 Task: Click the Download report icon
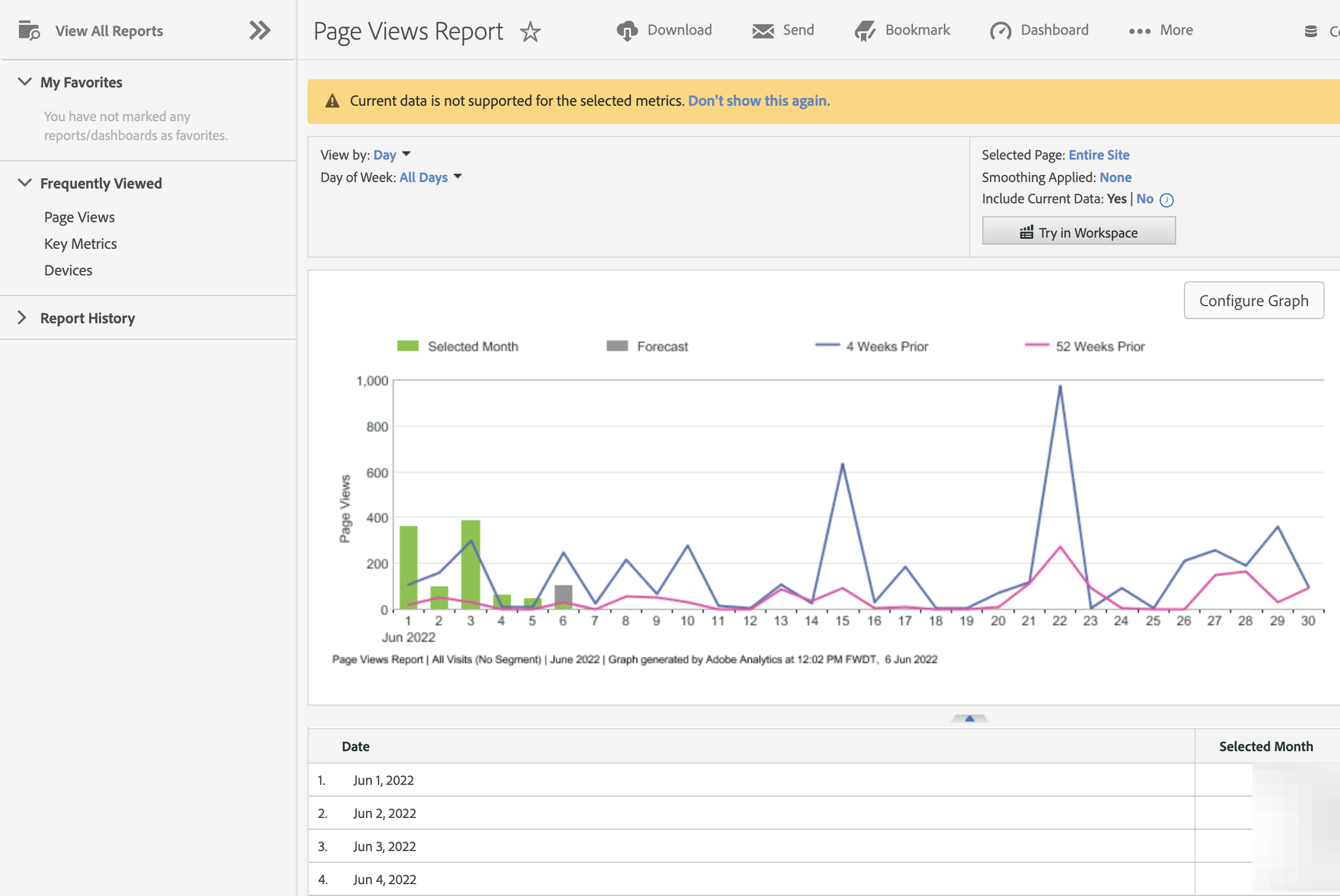[x=625, y=29]
